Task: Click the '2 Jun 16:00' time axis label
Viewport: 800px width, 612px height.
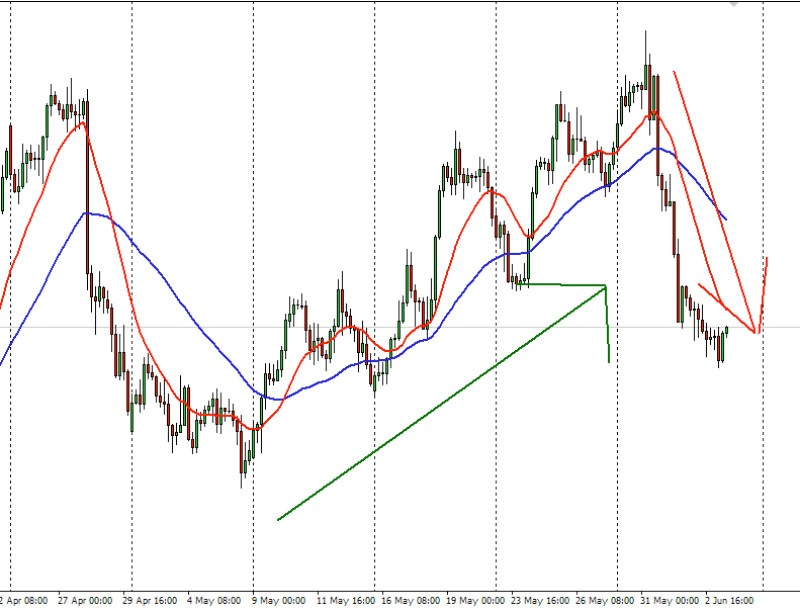Action: click(730, 601)
